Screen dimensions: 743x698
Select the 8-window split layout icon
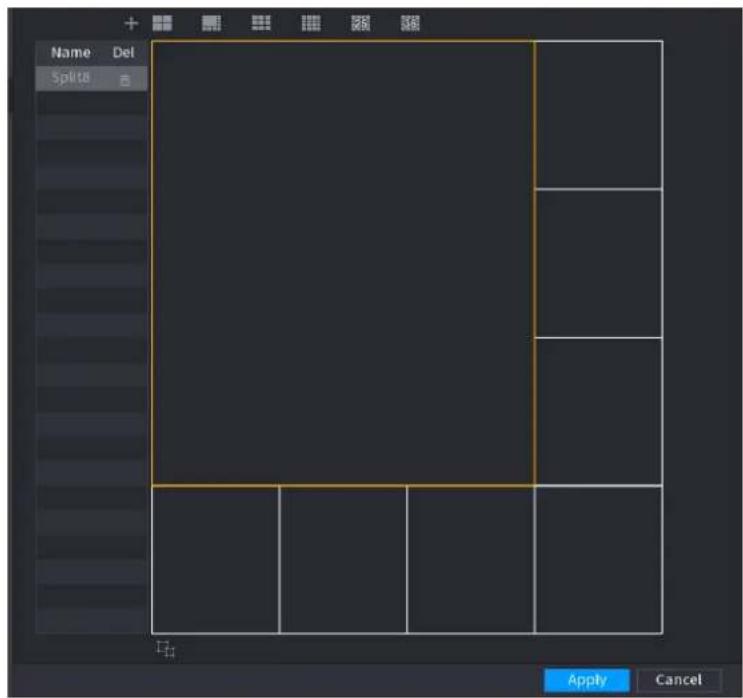[x=211, y=23]
